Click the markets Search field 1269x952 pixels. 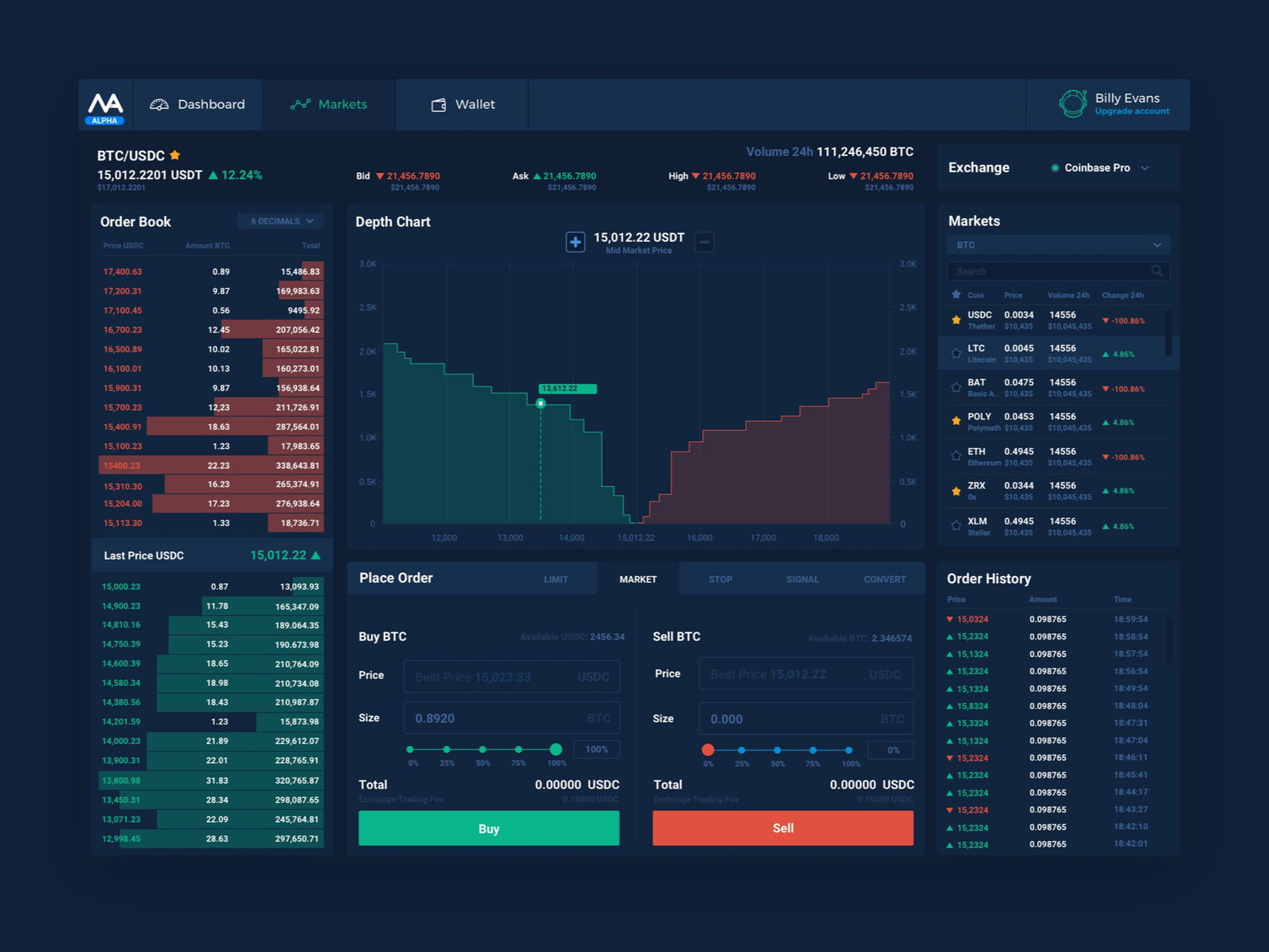(1058, 271)
